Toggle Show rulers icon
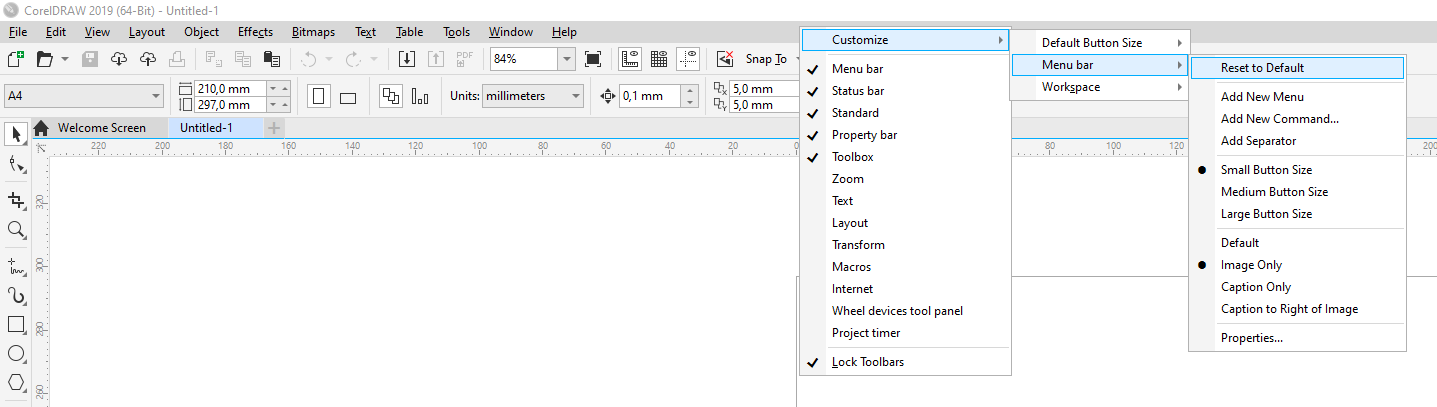Viewport: 1437px width, 407px height. [x=630, y=59]
